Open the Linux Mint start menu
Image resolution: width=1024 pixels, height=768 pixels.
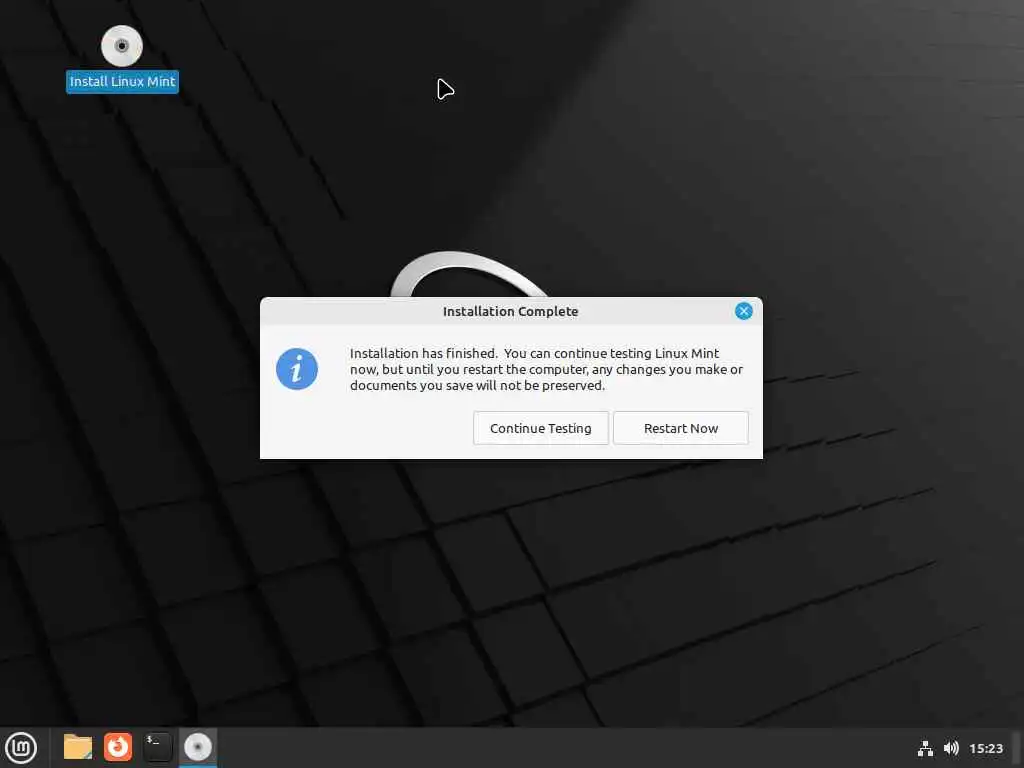[x=21, y=748]
